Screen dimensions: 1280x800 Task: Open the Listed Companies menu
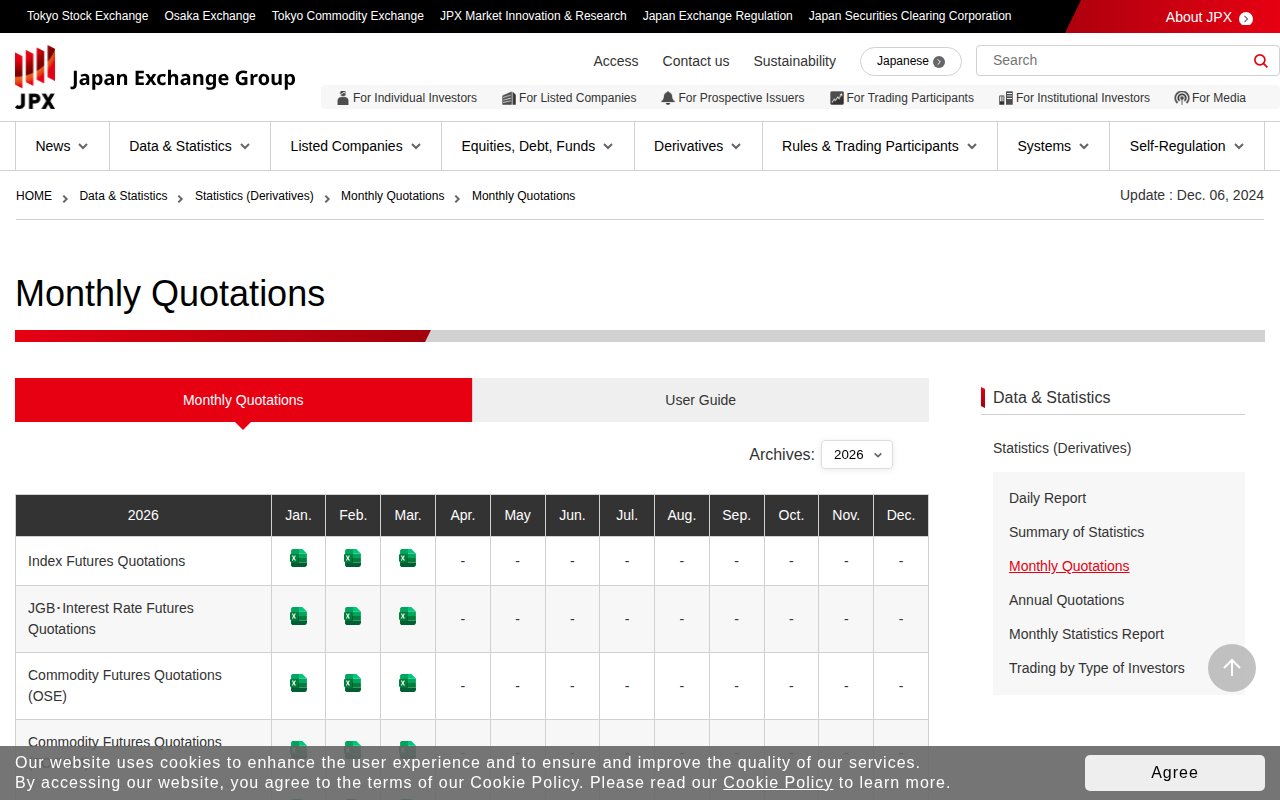[355, 146]
